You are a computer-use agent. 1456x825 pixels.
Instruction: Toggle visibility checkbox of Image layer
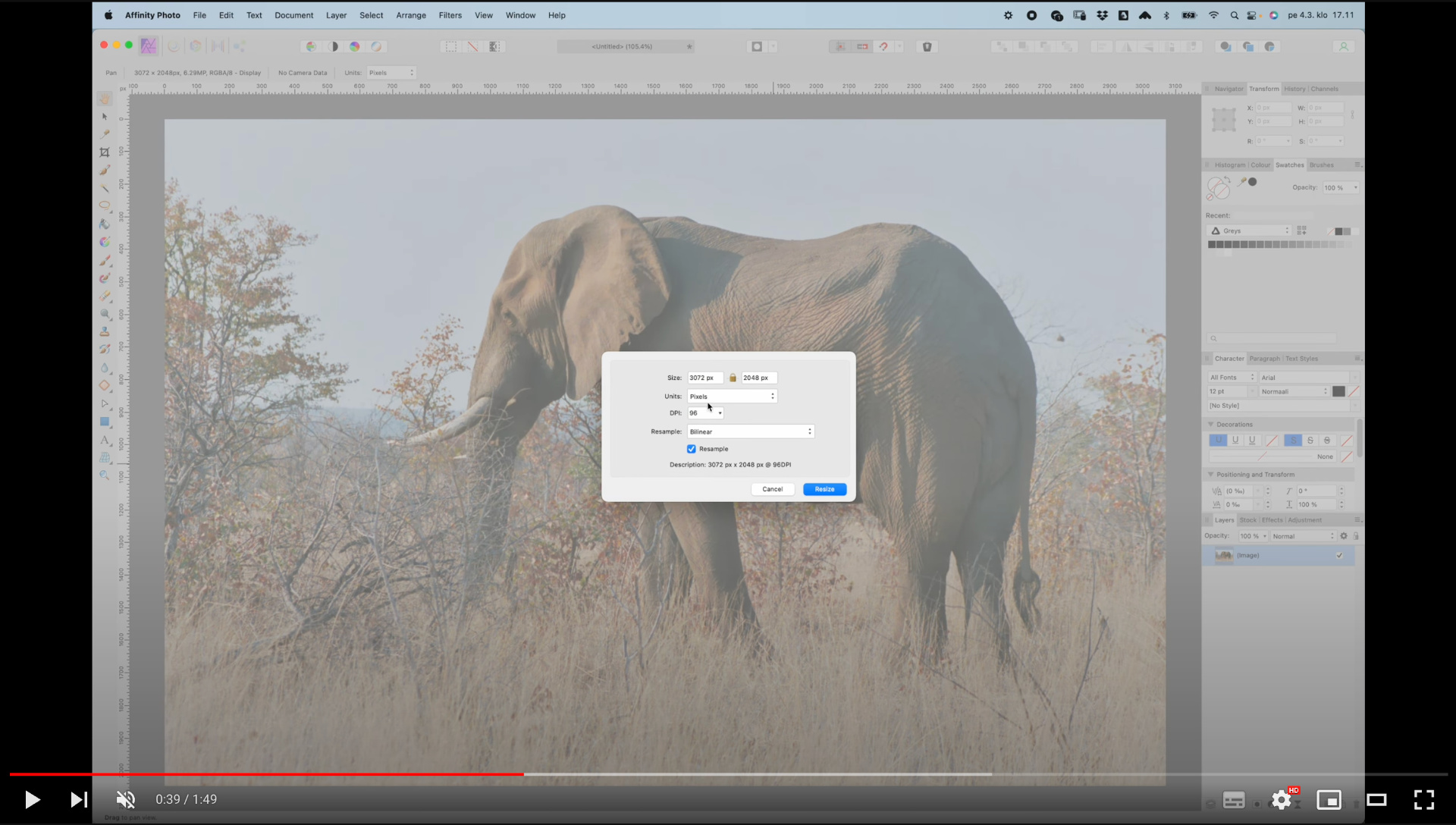tap(1339, 556)
